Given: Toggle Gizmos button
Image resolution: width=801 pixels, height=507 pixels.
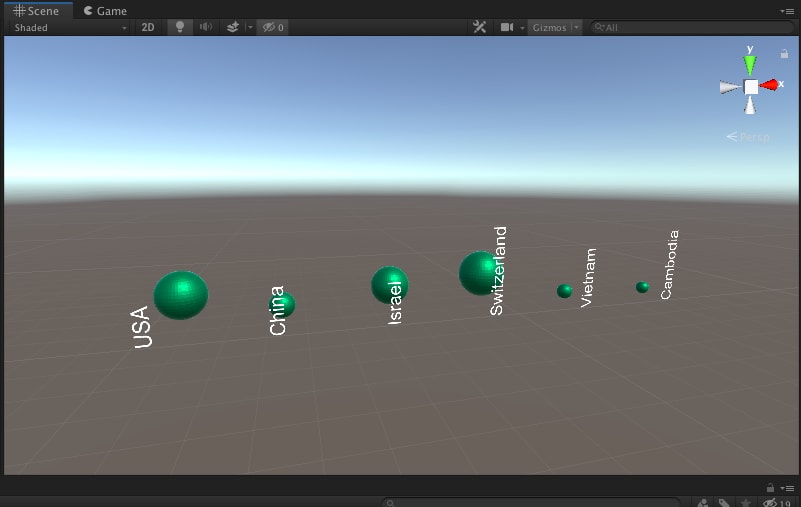Looking at the screenshot, I should 549,28.
